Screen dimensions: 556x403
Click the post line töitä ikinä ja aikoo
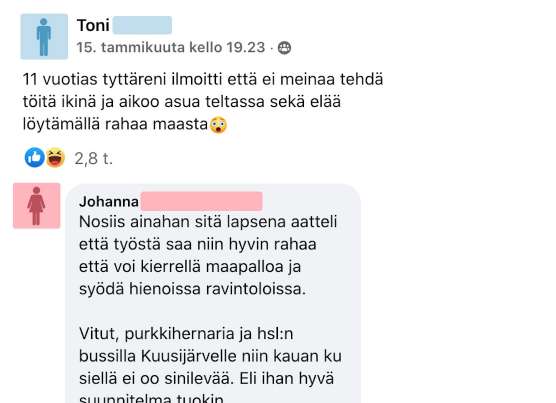(x=182, y=102)
